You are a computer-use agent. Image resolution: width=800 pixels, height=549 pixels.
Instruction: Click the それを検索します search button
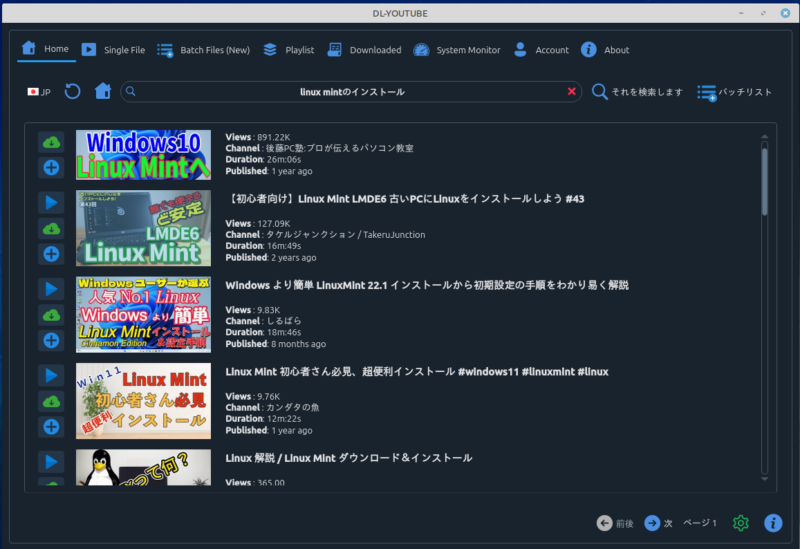click(x=637, y=92)
